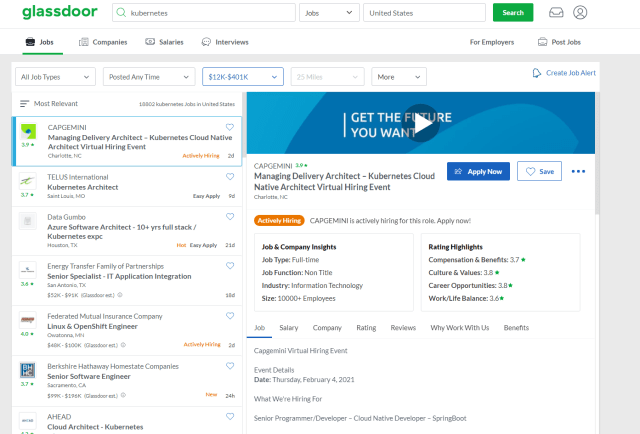Open the user profile icon
The width and height of the screenshot is (640, 434).
(x=580, y=13)
